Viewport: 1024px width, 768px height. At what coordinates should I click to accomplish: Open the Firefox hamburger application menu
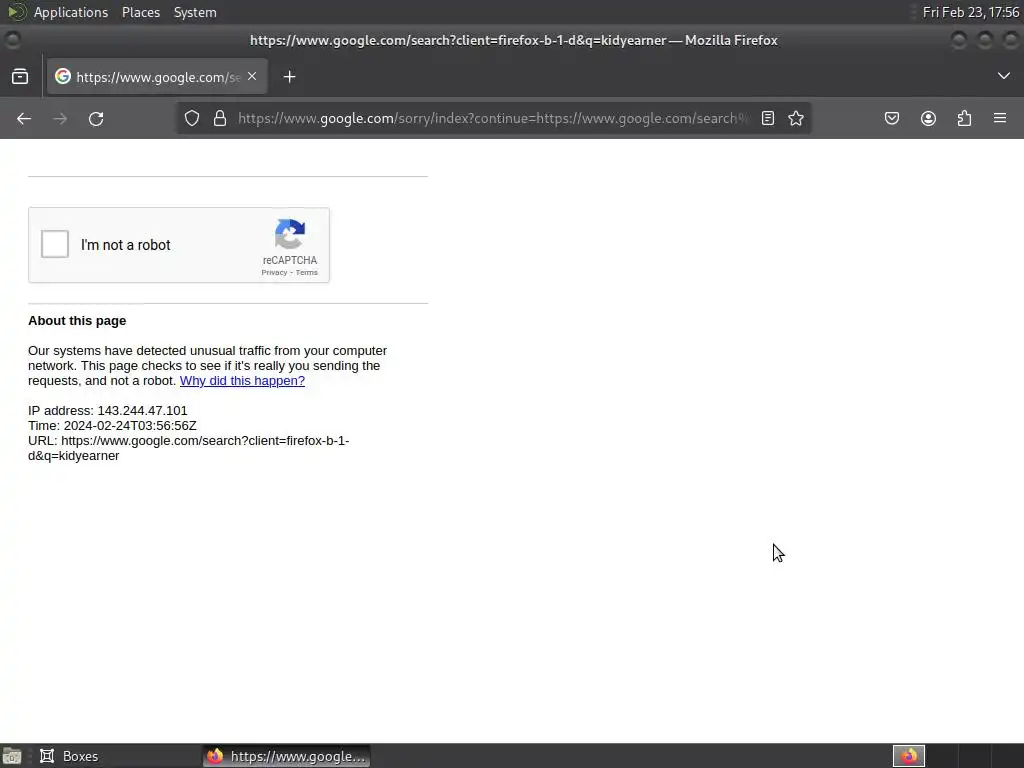click(1000, 118)
